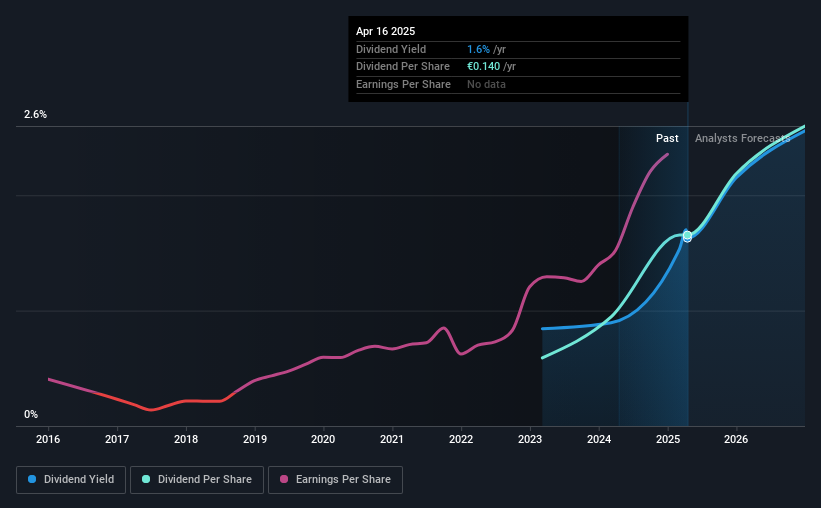Screen dimensions: 821x508
Task: Toggle the Dividend Yield legend button
Action: click(x=71, y=480)
